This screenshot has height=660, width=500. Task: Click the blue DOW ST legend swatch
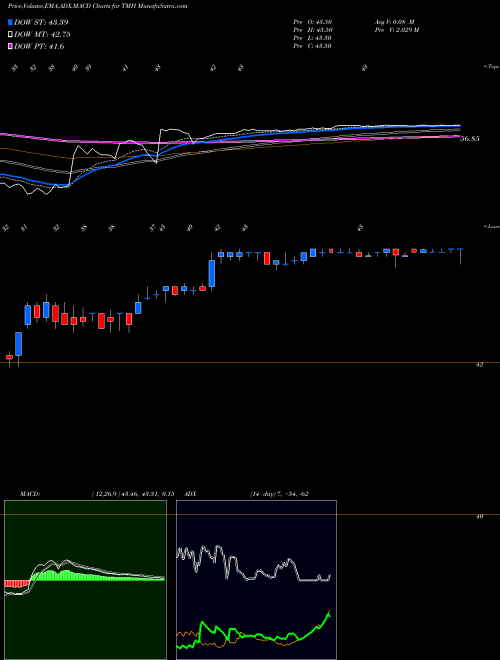[11, 22]
